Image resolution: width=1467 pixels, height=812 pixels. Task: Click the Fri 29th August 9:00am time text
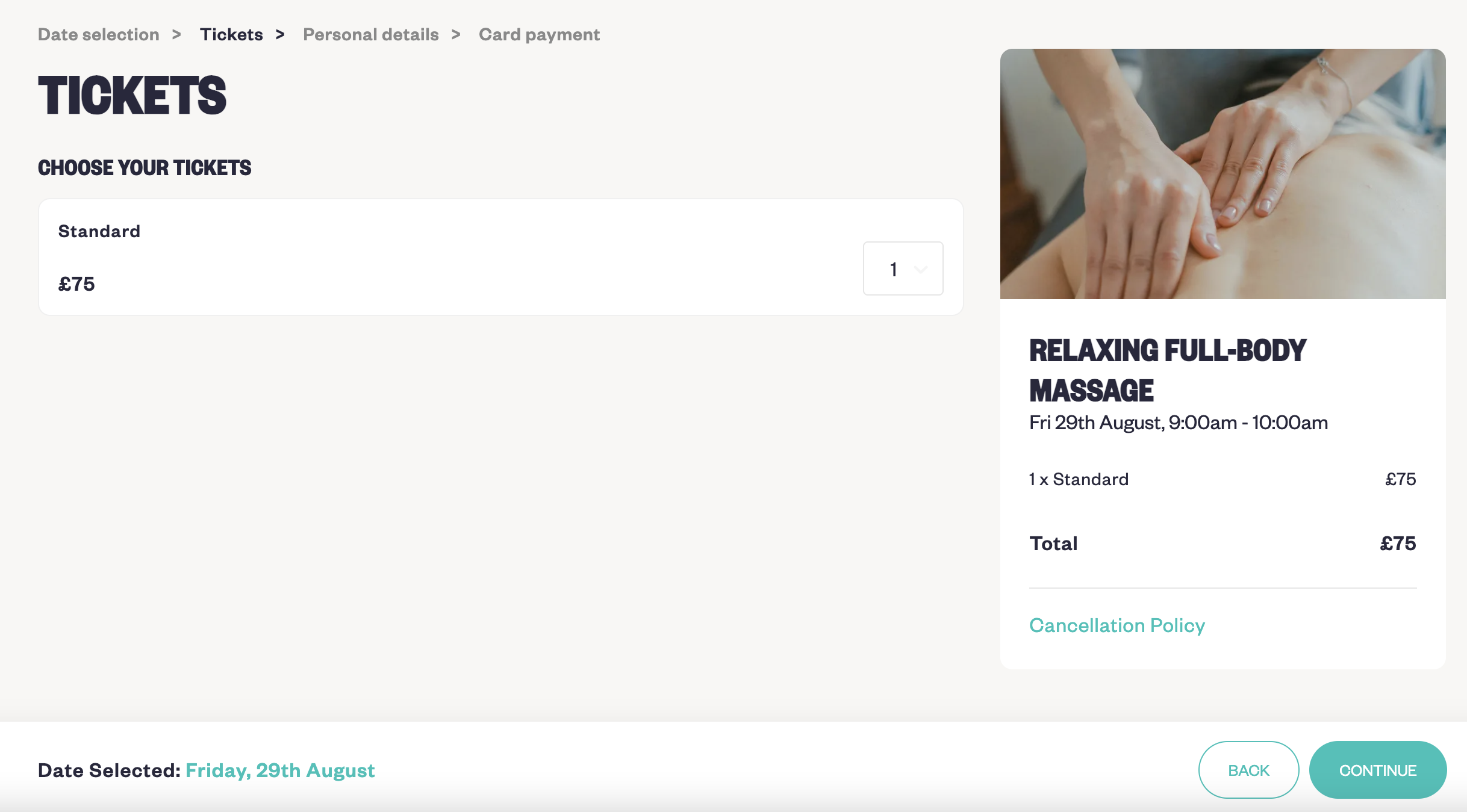click(x=1179, y=423)
